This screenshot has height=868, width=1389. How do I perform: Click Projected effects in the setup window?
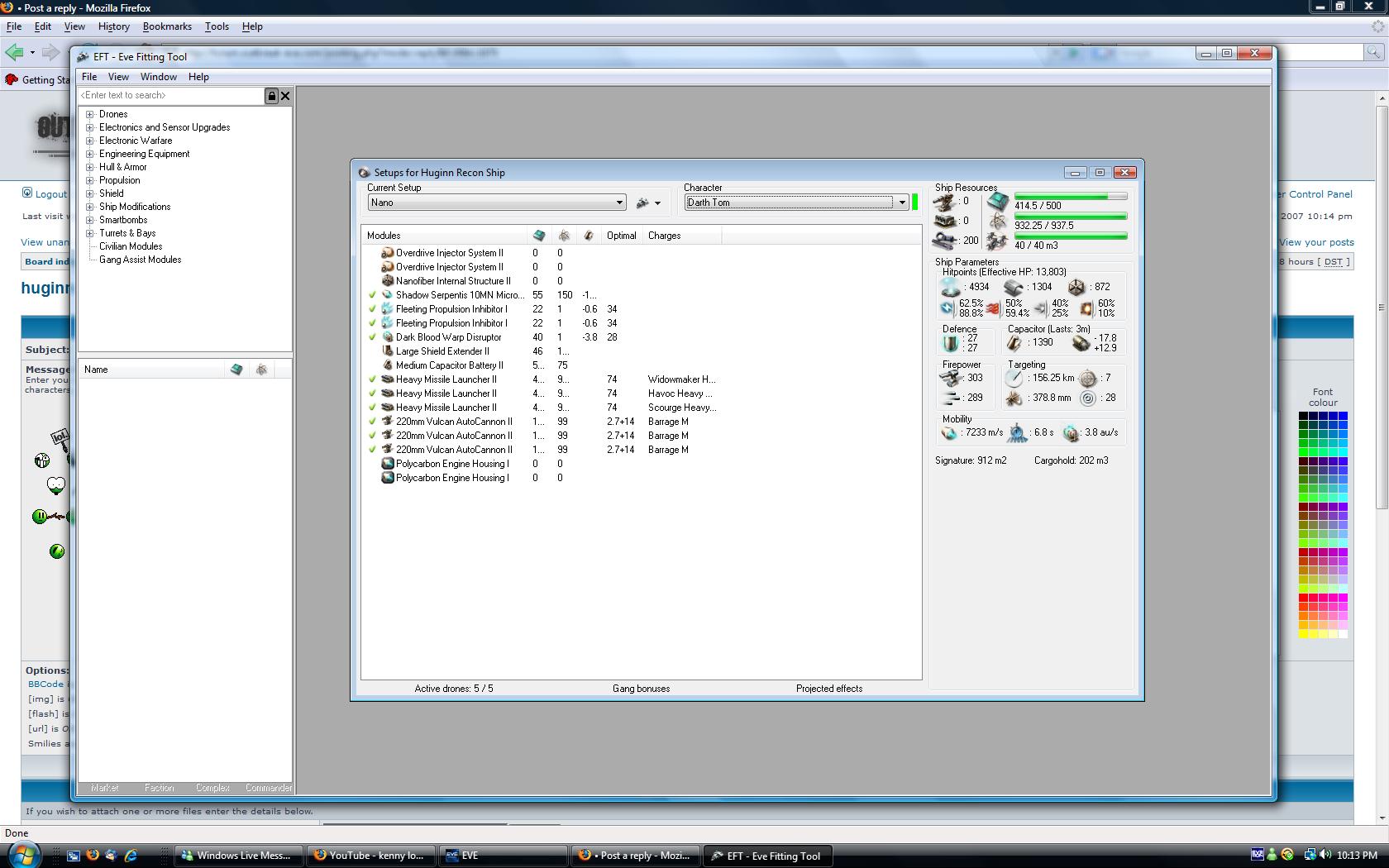[x=829, y=689]
